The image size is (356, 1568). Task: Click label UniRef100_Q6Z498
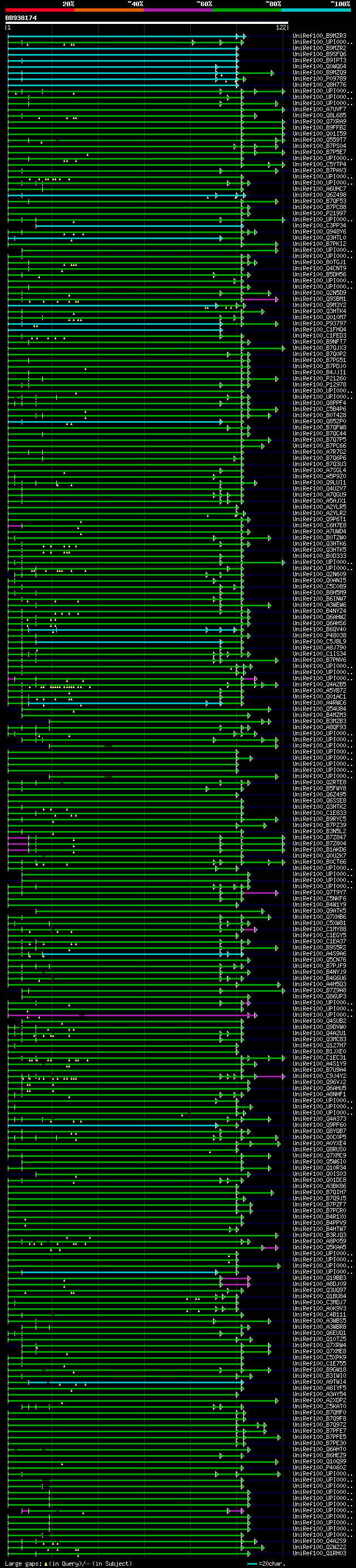pyautogui.click(x=319, y=195)
